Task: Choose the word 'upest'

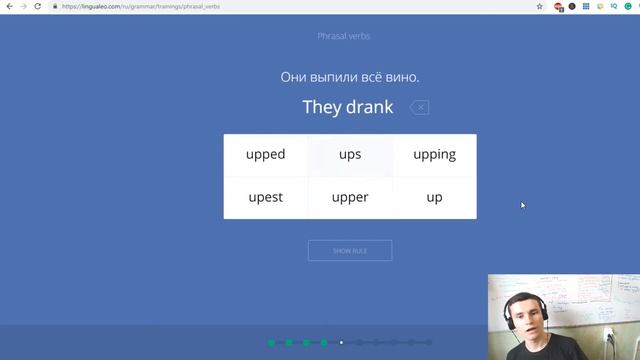Action: pos(266,198)
